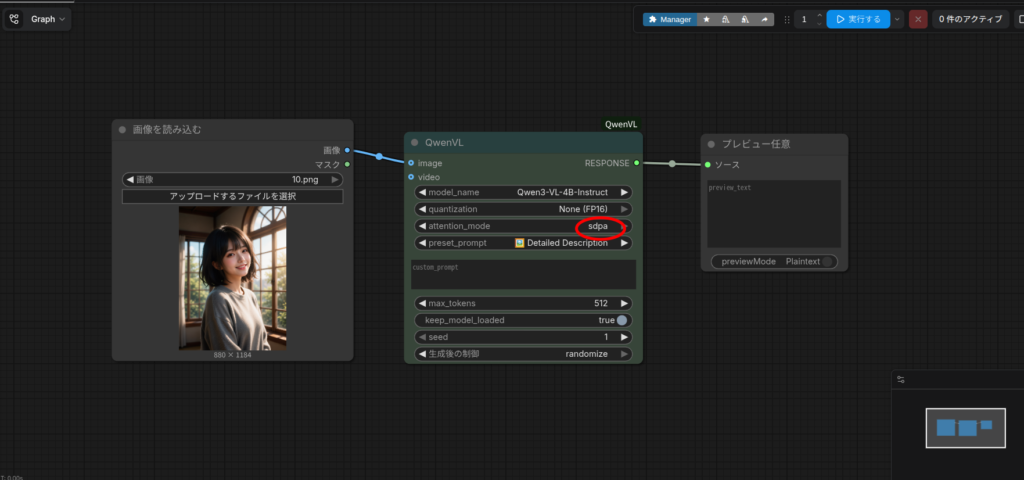This screenshot has height=480, width=1024.
Task: Expand the arrow next to 実行する button
Action: (x=897, y=19)
